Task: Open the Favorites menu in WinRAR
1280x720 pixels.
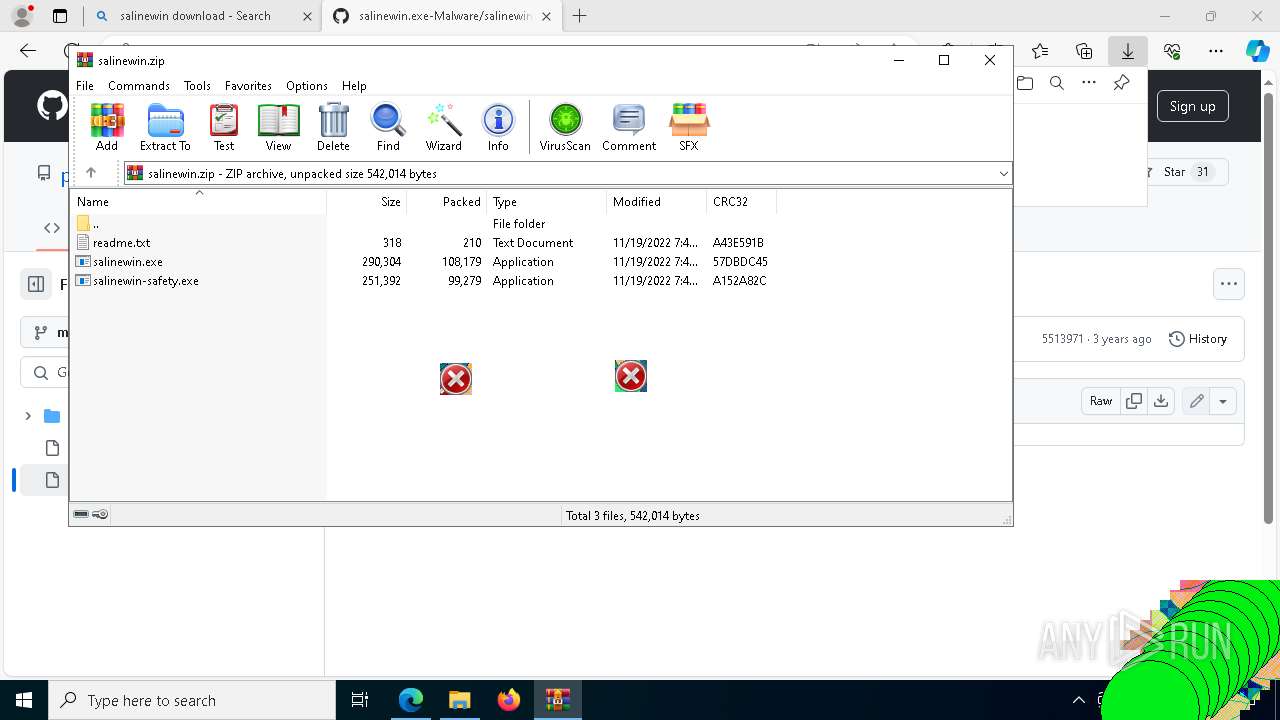Action: [248, 86]
